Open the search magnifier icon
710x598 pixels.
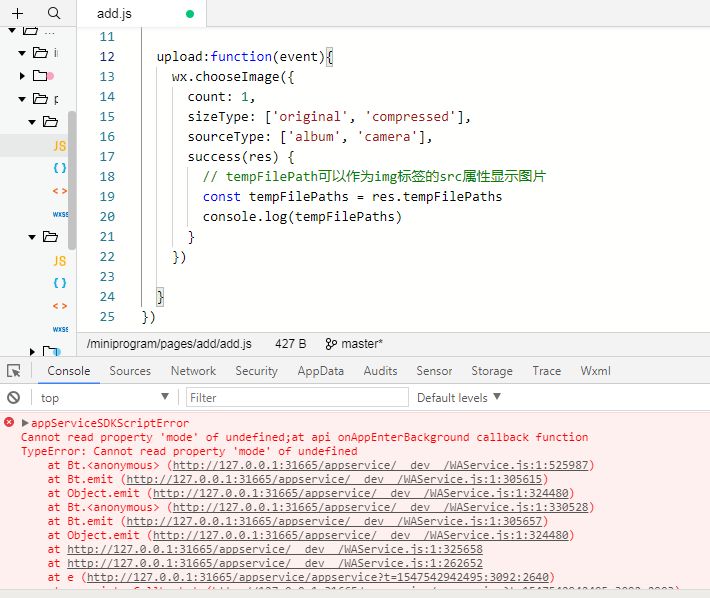(54, 13)
